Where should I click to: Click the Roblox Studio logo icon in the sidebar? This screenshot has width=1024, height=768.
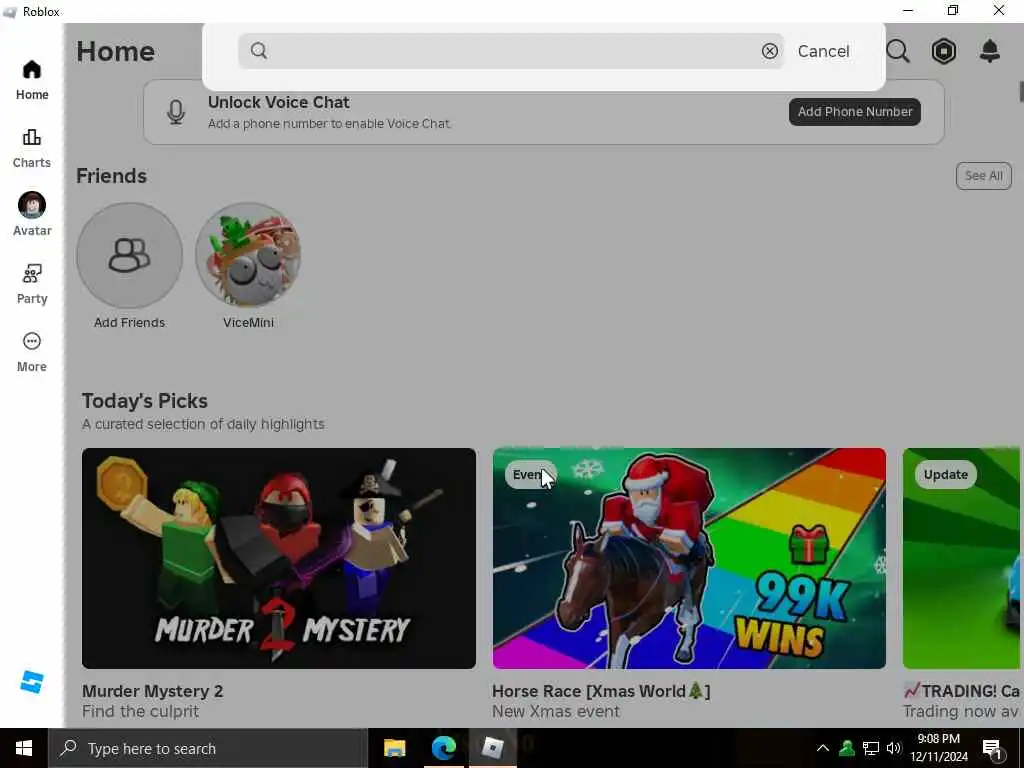coord(31,682)
